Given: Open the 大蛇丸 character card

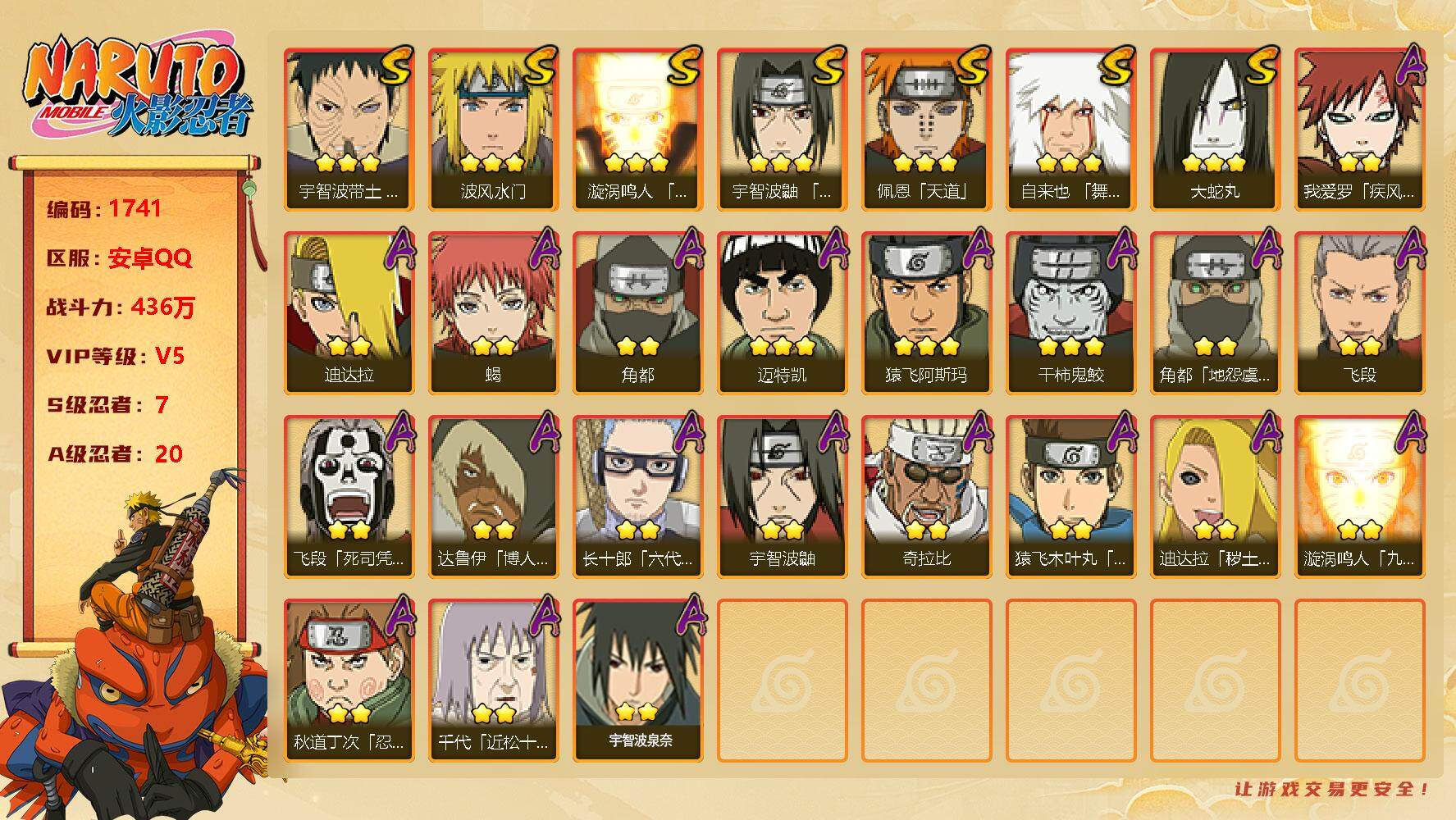Looking at the screenshot, I should [1215, 130].
